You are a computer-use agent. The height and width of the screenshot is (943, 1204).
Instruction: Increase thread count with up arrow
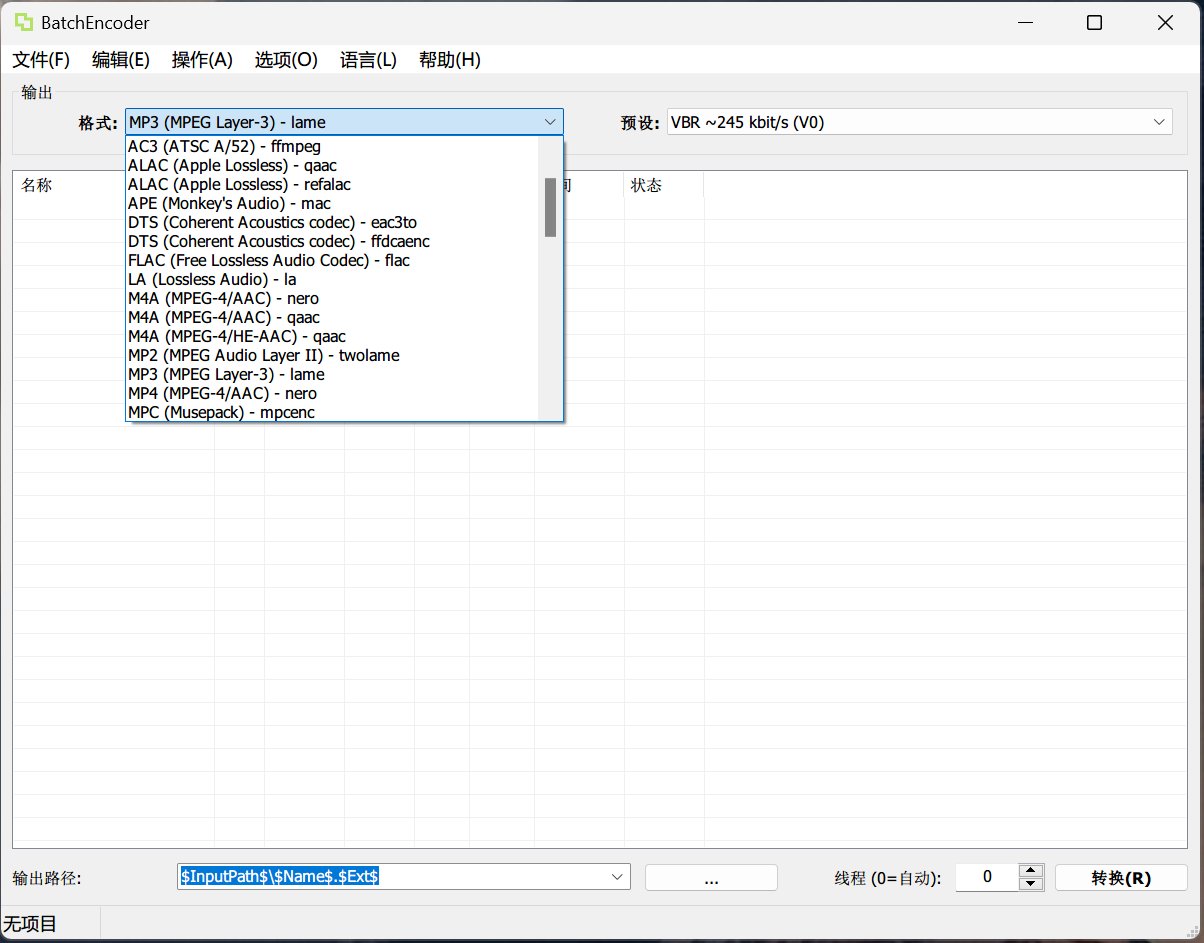(1031, 871)
